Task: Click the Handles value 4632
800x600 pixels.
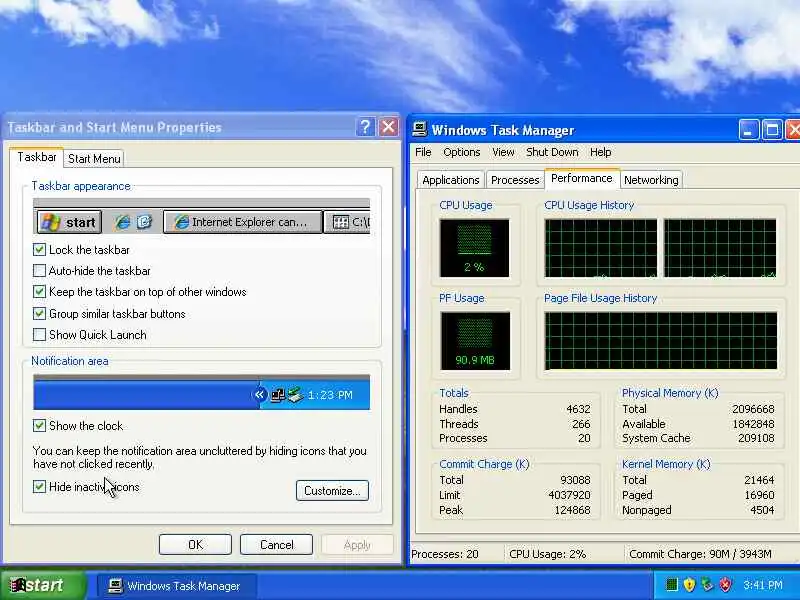Action: point(578,409)
